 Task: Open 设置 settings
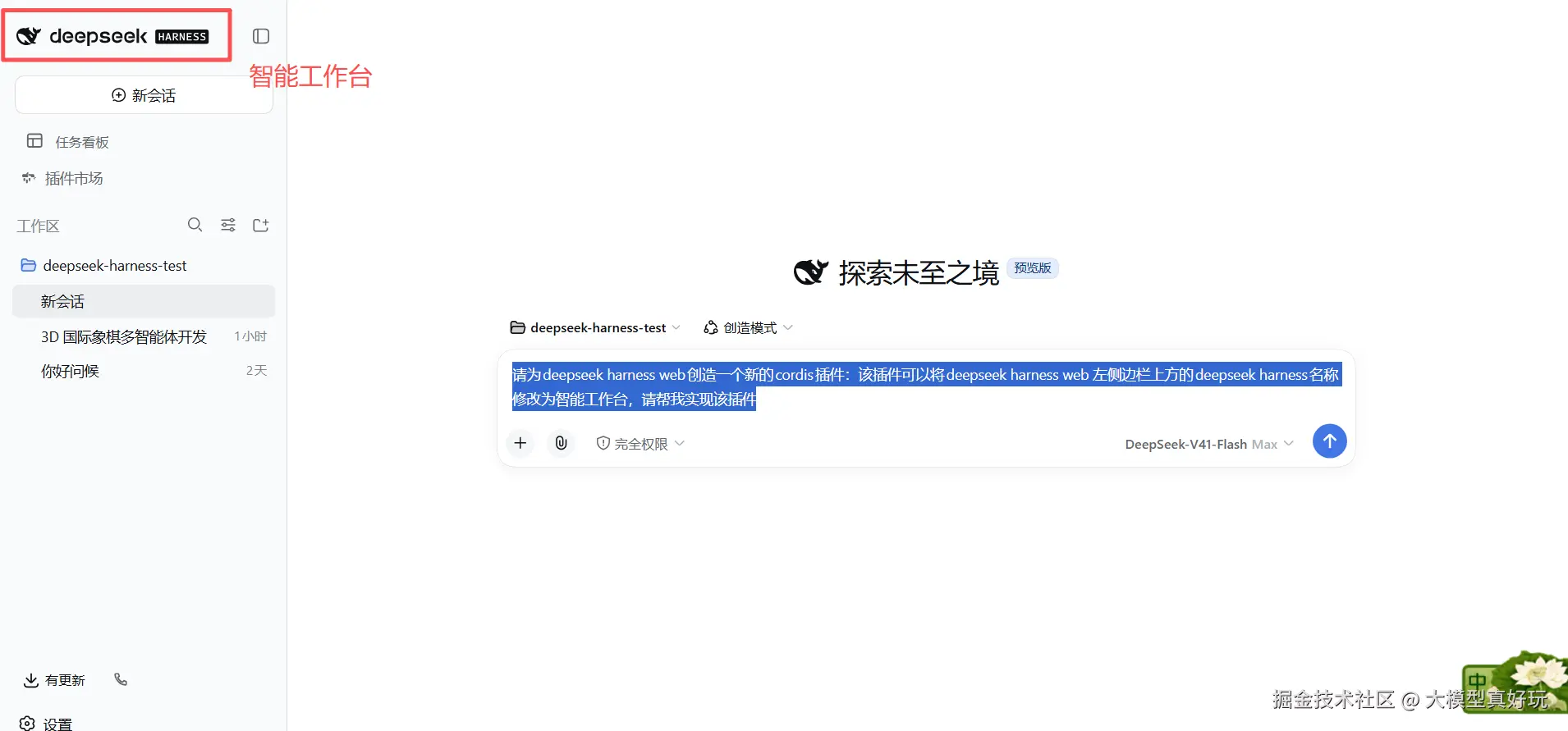coord(46,724)
